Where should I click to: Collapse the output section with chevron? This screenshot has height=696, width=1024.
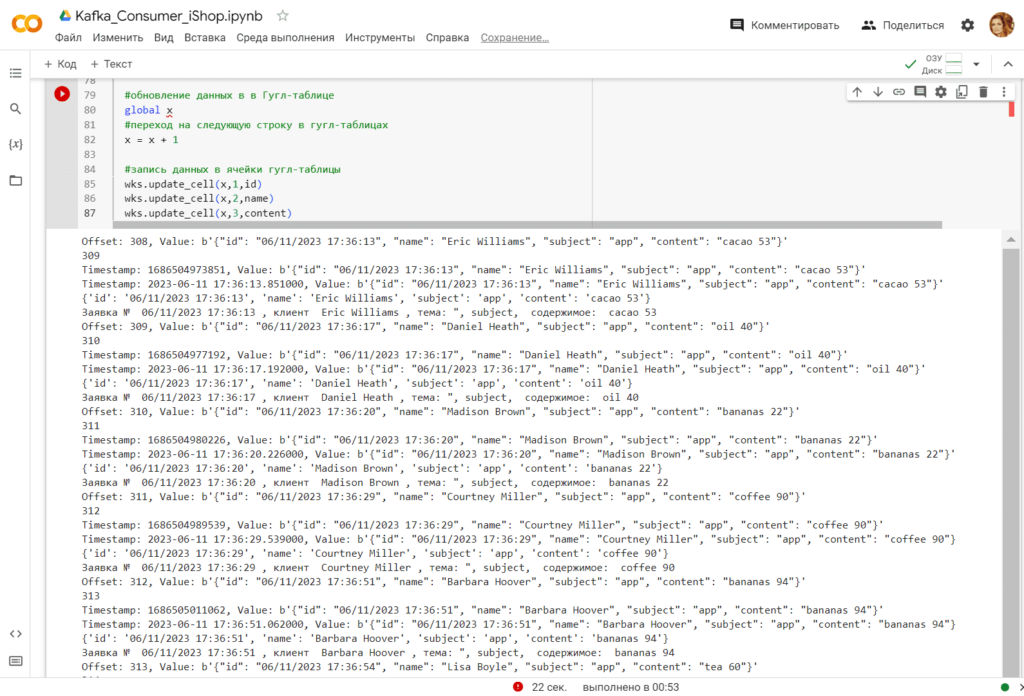[1008, 62]
